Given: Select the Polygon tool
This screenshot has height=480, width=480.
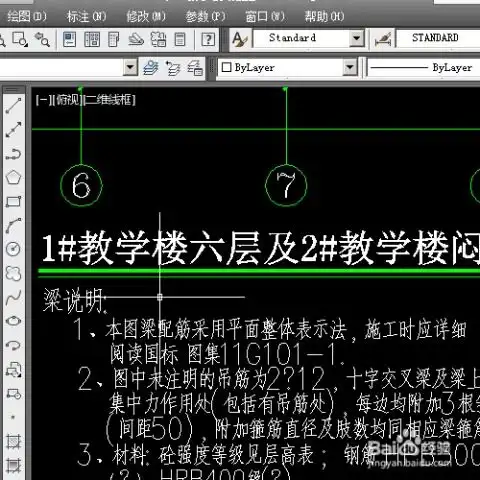Looking at the screenshot, I should [x=14, y=178].
